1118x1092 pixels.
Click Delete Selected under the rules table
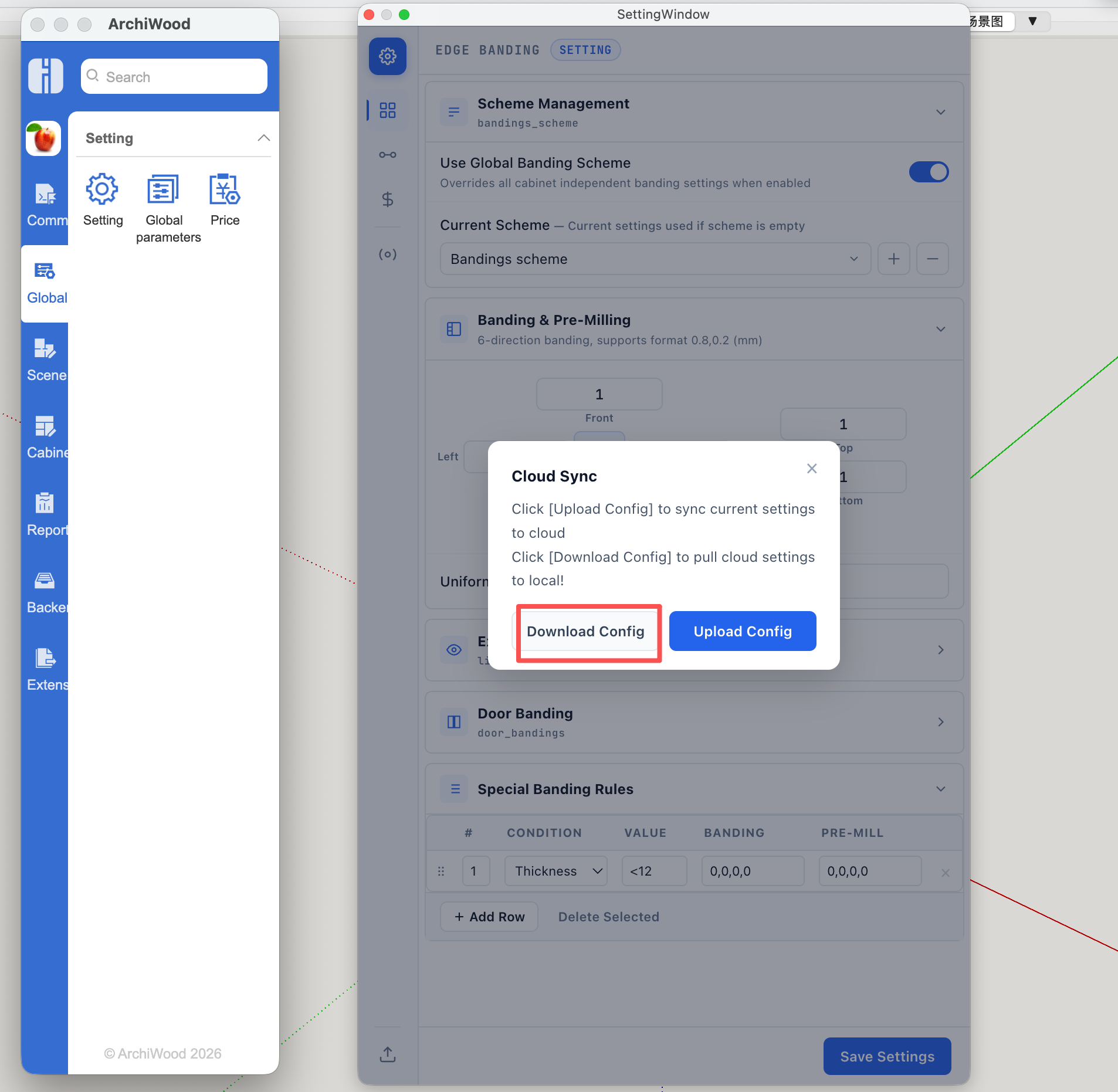pos(609,917)
